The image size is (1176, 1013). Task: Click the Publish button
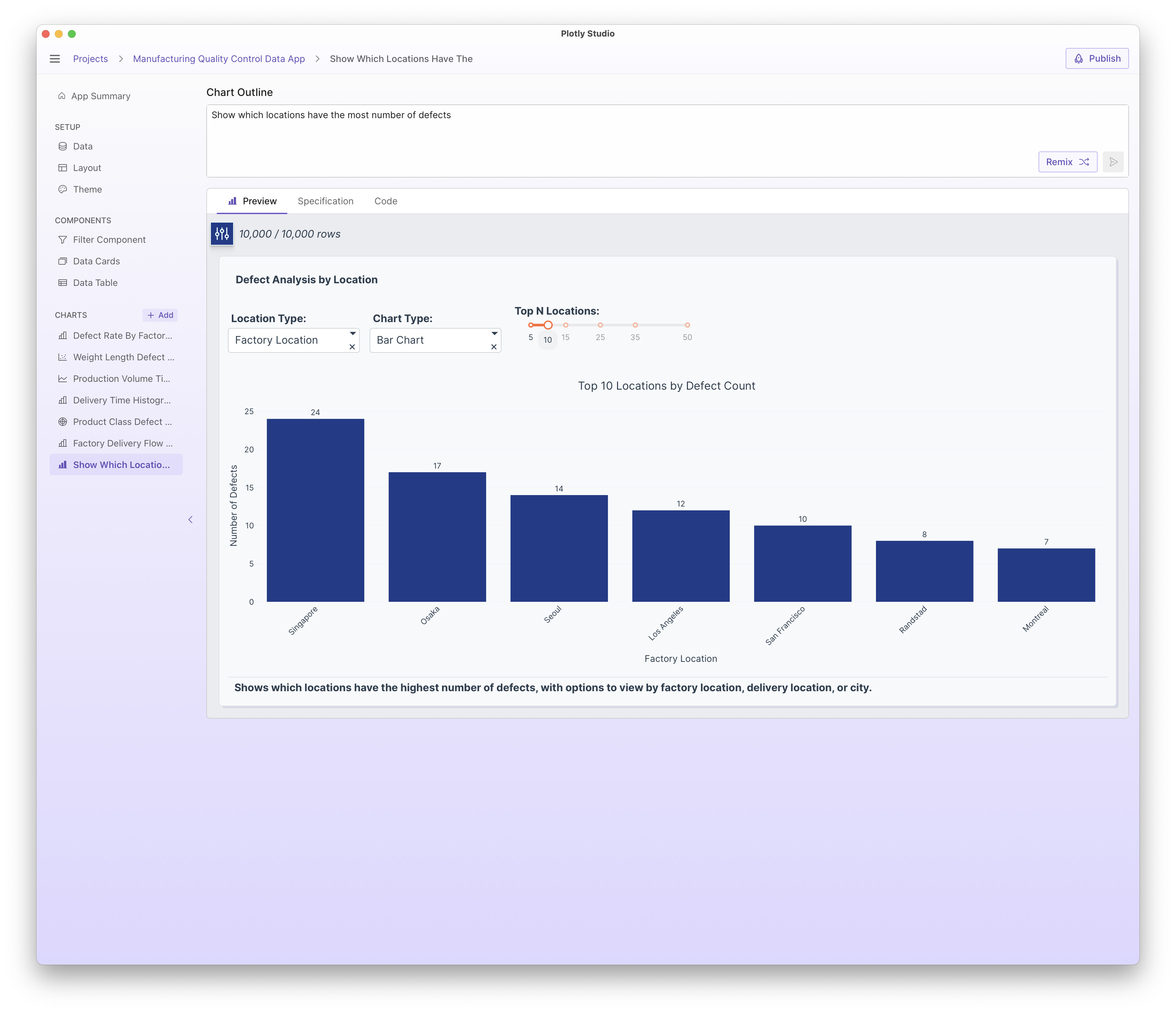1097,59
